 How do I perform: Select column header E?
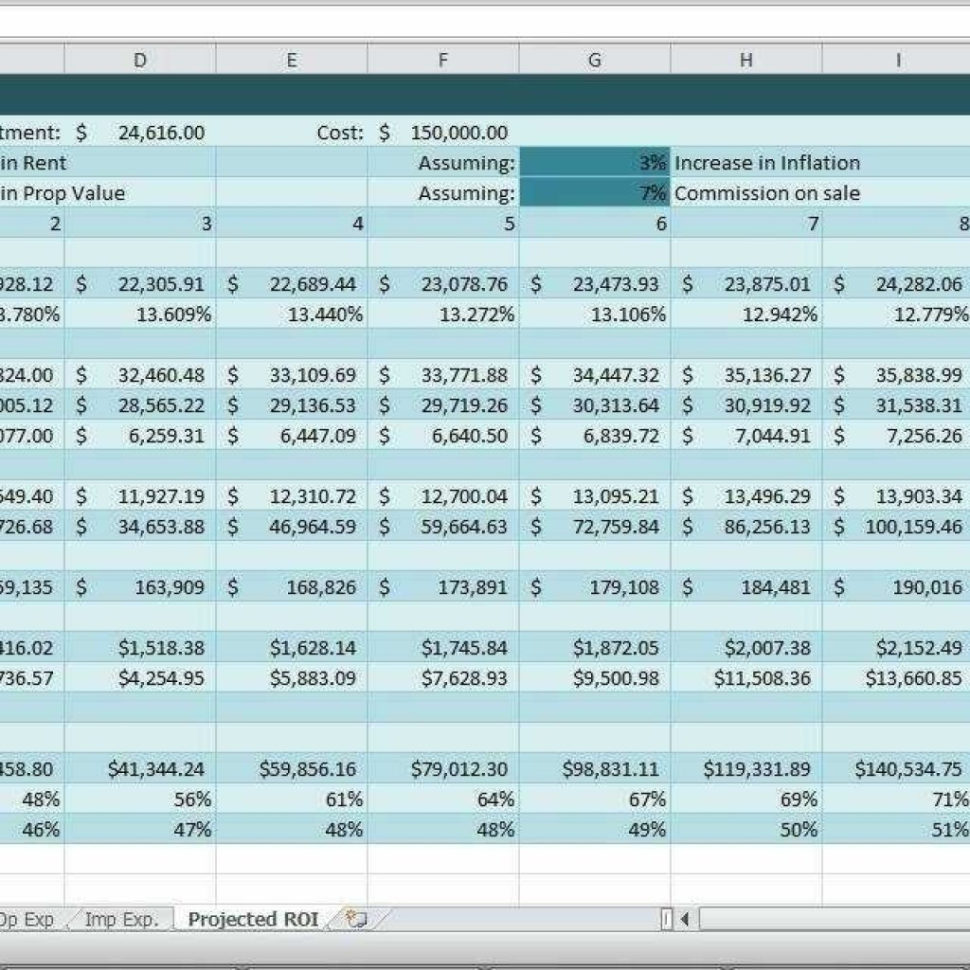click(x=291, y=59)
